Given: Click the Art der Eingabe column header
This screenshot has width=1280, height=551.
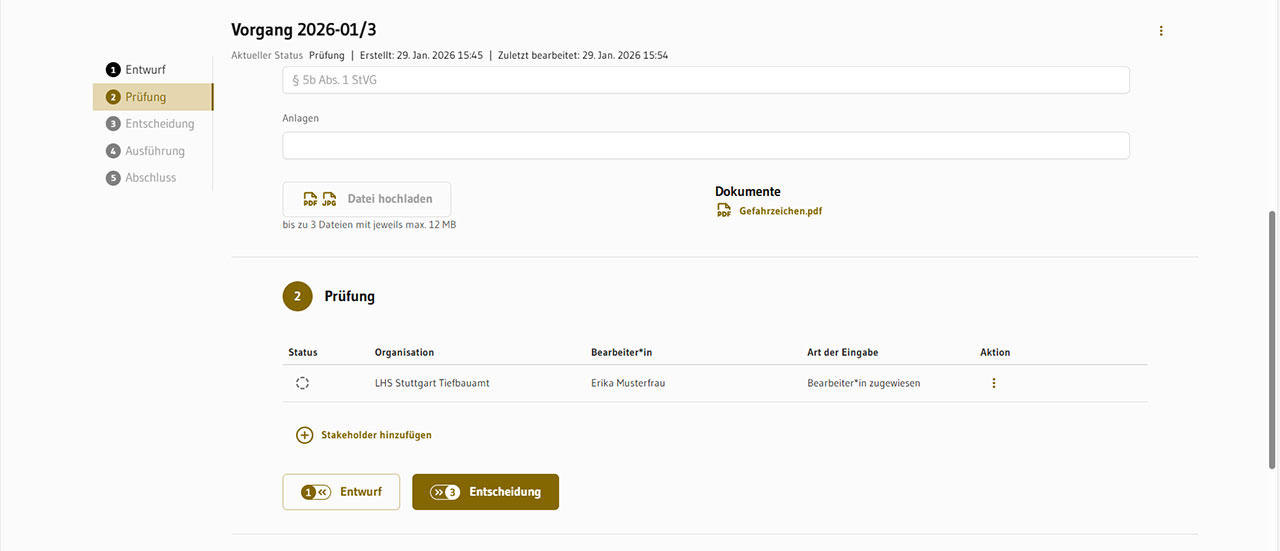Looking at the screenshot, I should click(x=843, y=352).
